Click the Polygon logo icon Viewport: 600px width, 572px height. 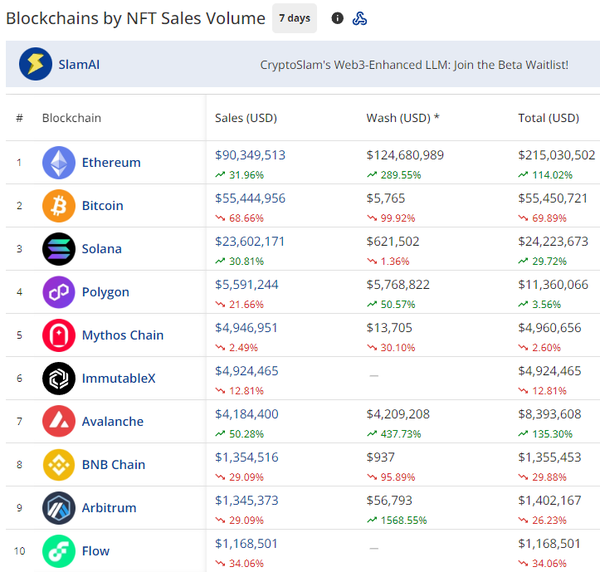coord(59,292)
